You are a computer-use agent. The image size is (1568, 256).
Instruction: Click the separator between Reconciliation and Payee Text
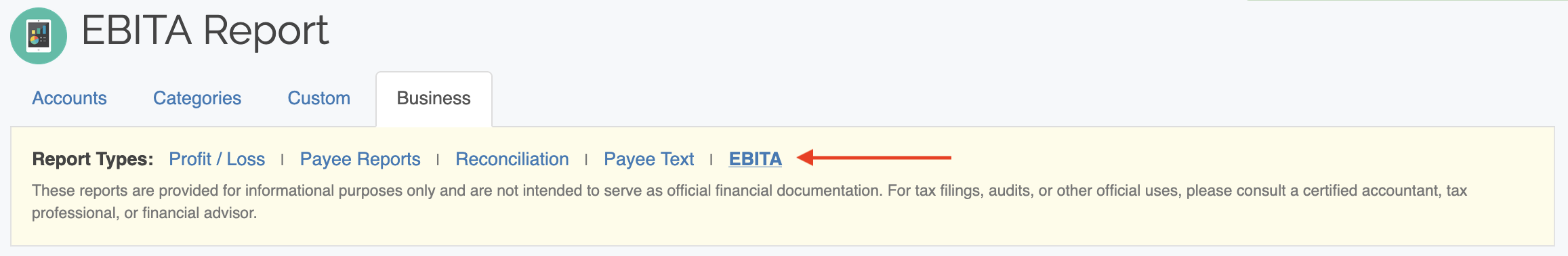click(586, 160)
